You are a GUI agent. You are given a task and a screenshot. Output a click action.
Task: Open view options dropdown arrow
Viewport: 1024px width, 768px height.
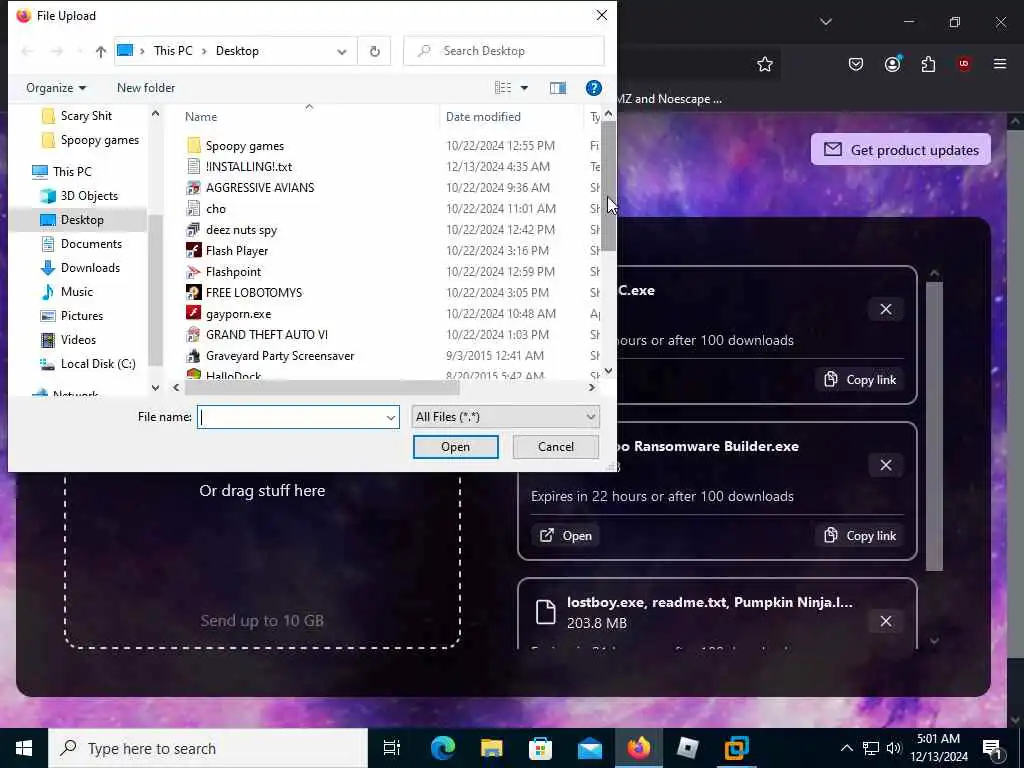[524, 88]
